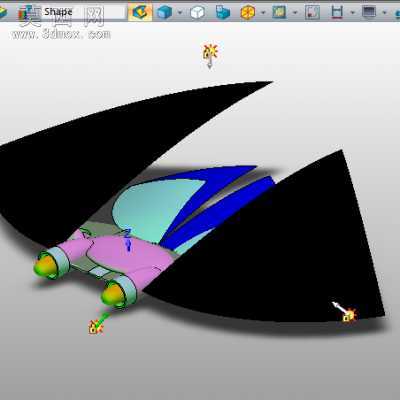The height and width of the screenshot is (400, 400).
Task: Open the dropdown beside the H-shaped icon
Action: point(352,13)
